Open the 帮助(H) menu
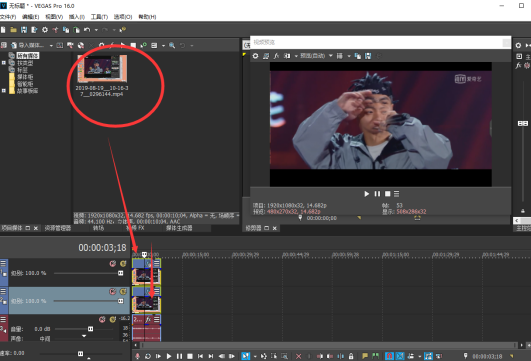The image size is (531, 361). (147, 17)
